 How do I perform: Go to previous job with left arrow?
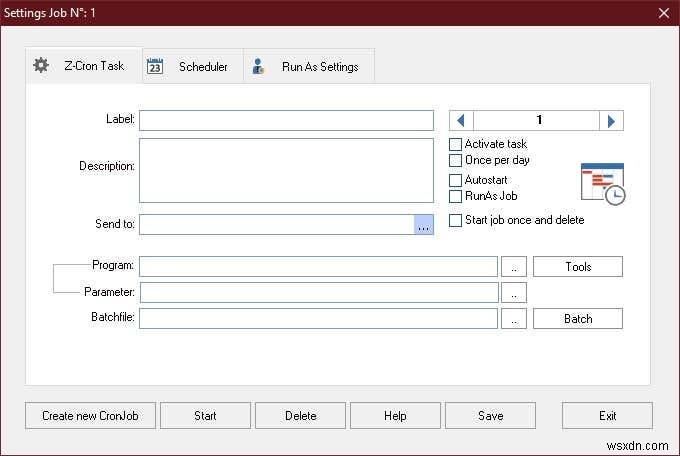[461, 121]
